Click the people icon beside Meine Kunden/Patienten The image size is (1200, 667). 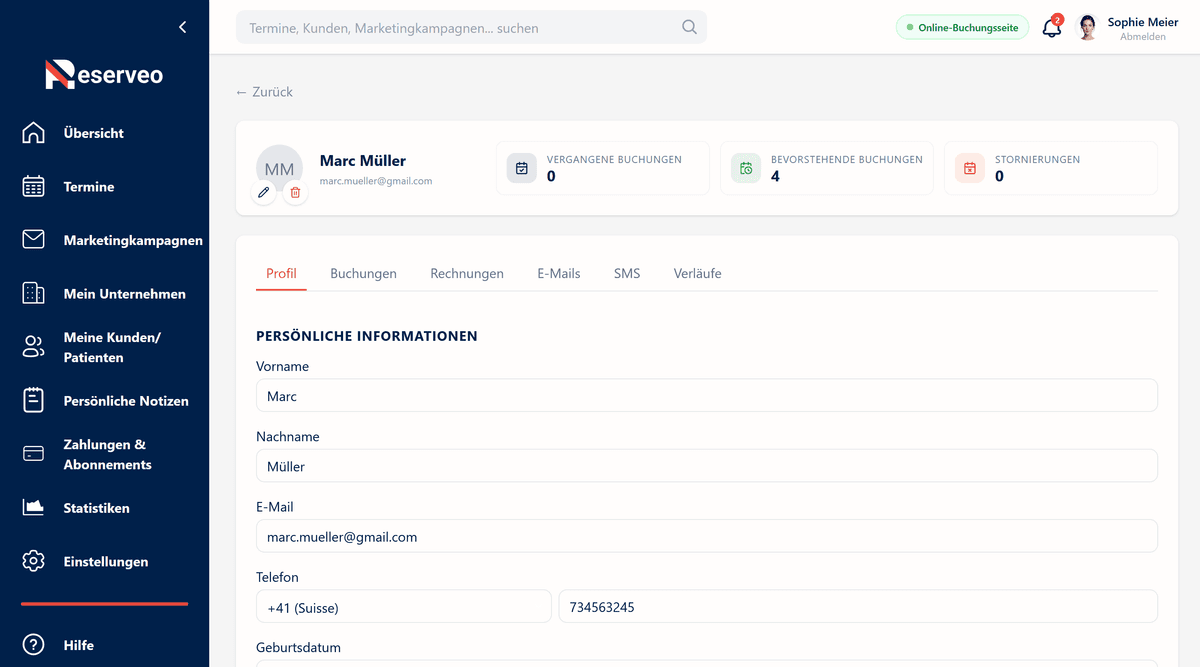tap(34, 347)
